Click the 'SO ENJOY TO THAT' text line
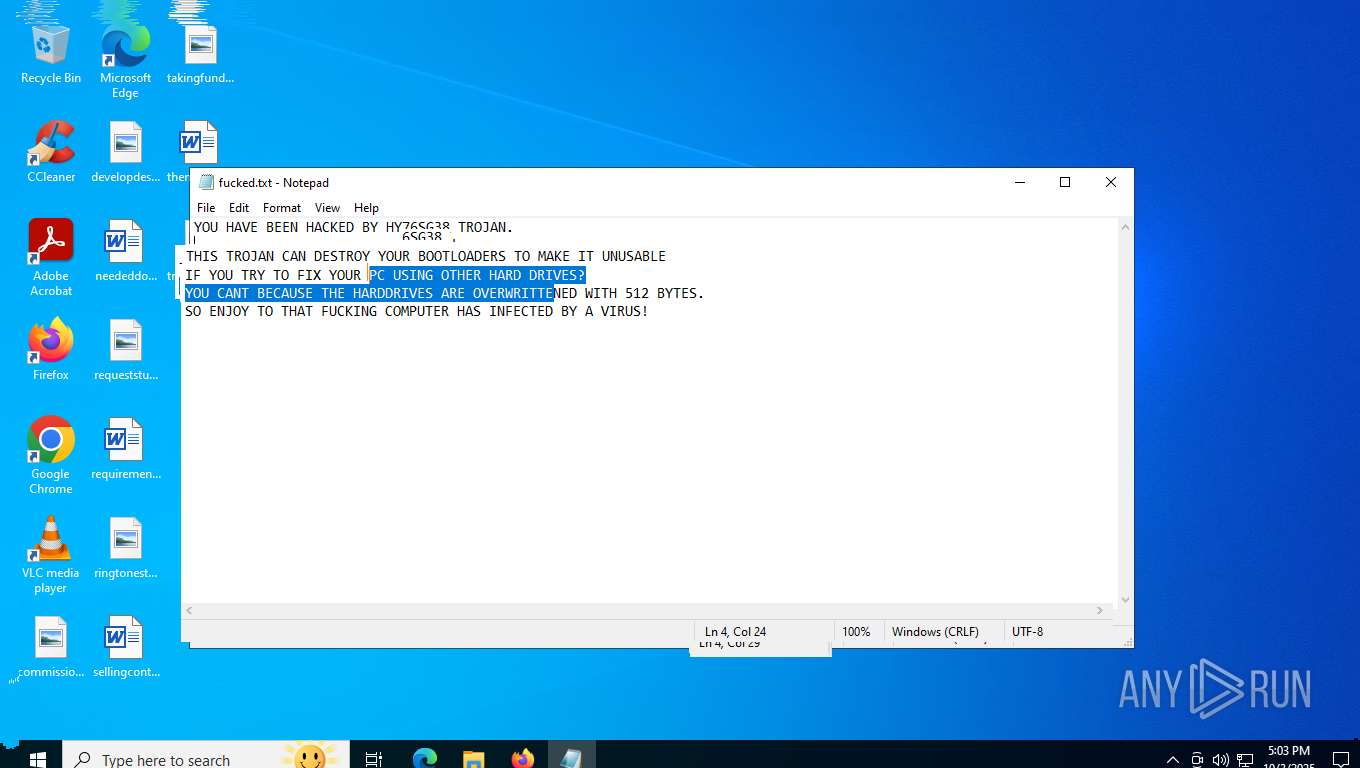The image size is (1360, 768). [x=417, y=311]
